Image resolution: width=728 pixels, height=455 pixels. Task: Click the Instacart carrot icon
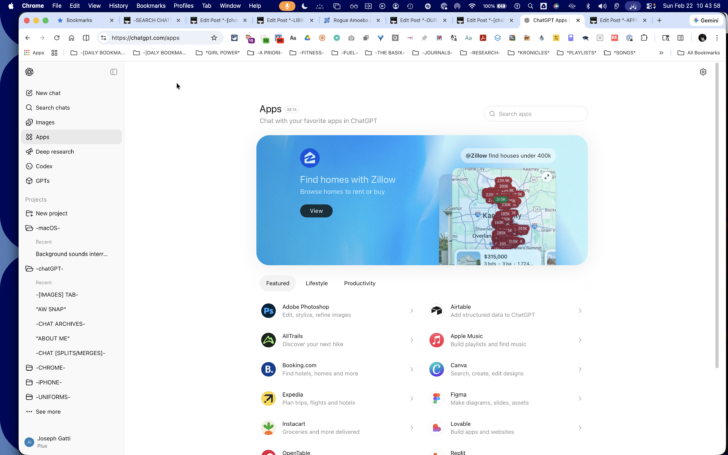(268, 428)
